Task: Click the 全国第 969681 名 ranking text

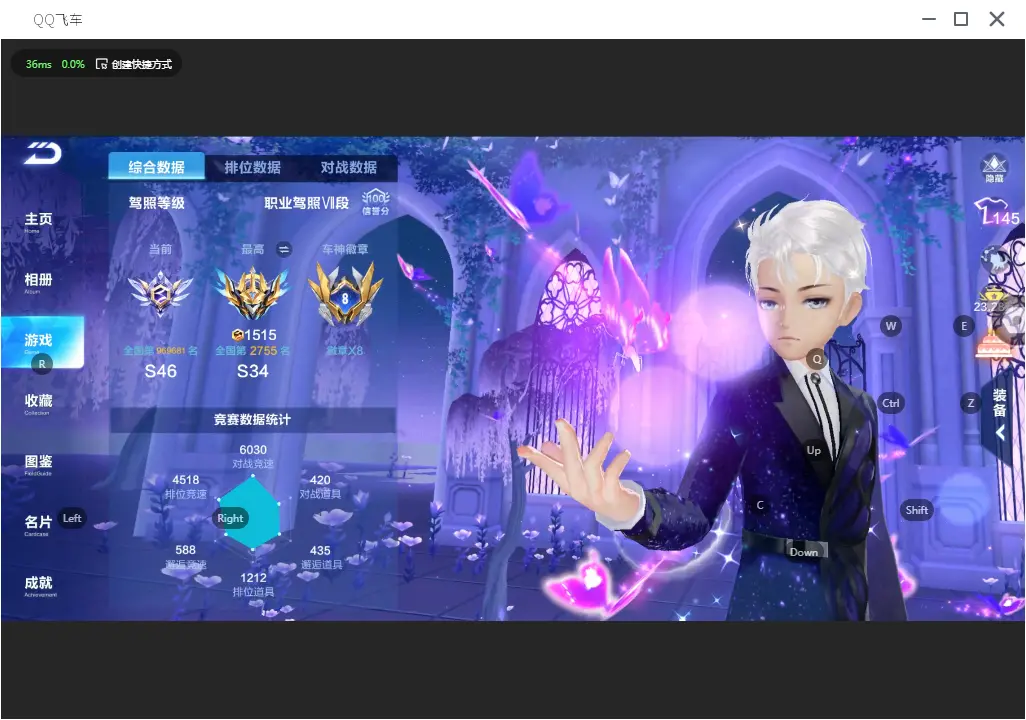Action: (x=160, y=351)
